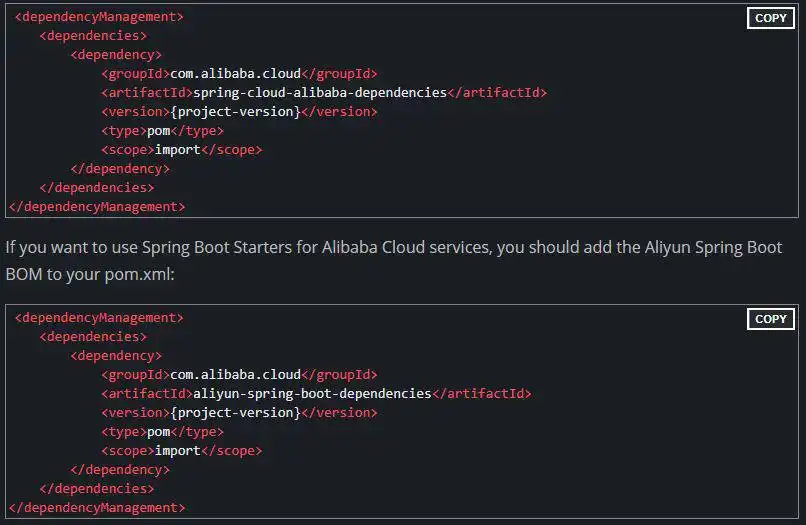The width and height of the screenshot is (806, 525).
Task: Click type pom line in second block
Action: (162, 432)
